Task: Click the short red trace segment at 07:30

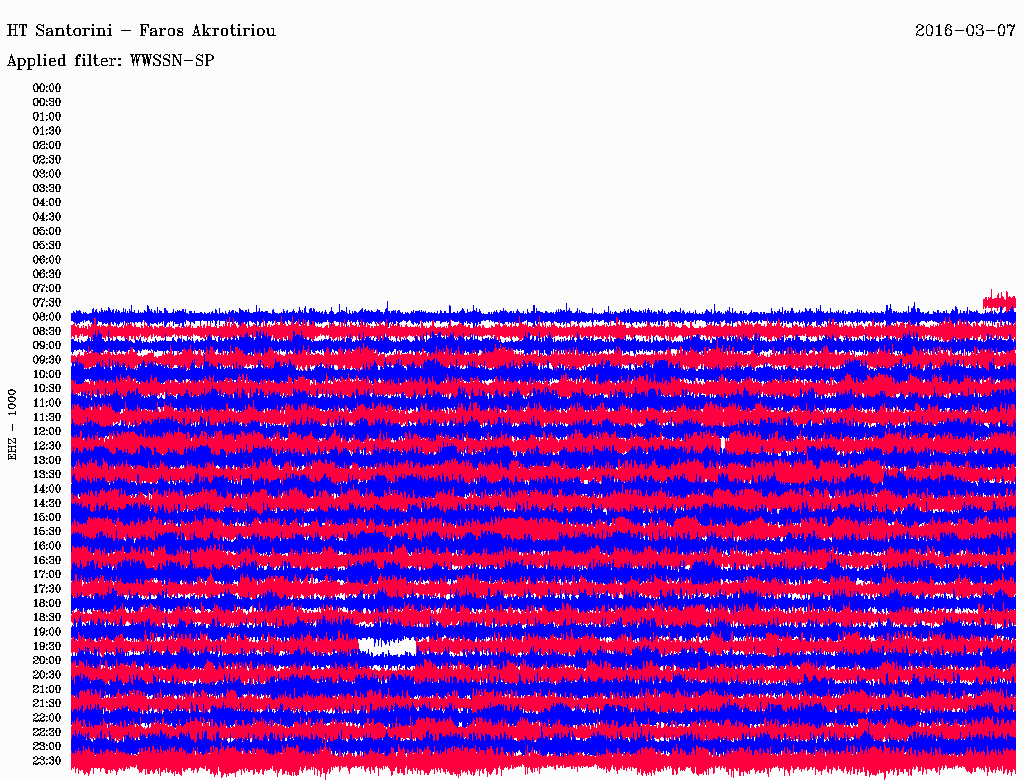Action: click(x=1000, y=301)
